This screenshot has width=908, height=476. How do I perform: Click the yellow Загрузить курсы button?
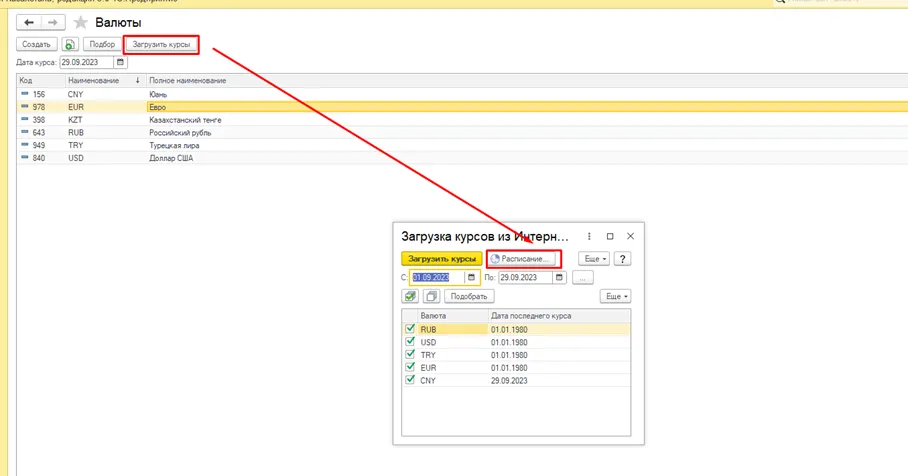pos(441,259)
